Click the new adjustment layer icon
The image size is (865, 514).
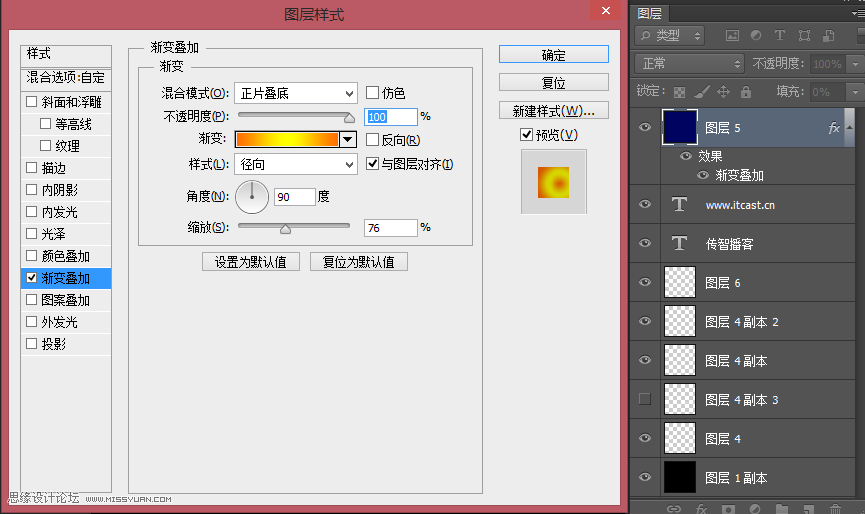(x=755, y=508)
